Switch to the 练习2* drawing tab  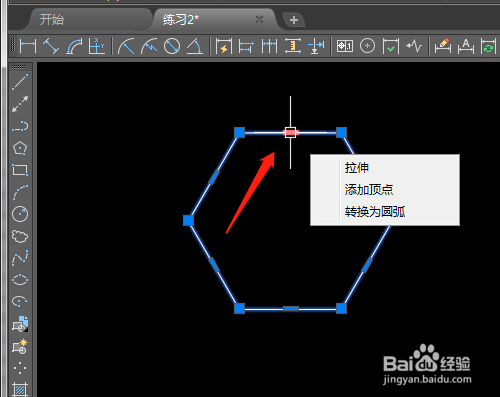[x=180, y=20]
